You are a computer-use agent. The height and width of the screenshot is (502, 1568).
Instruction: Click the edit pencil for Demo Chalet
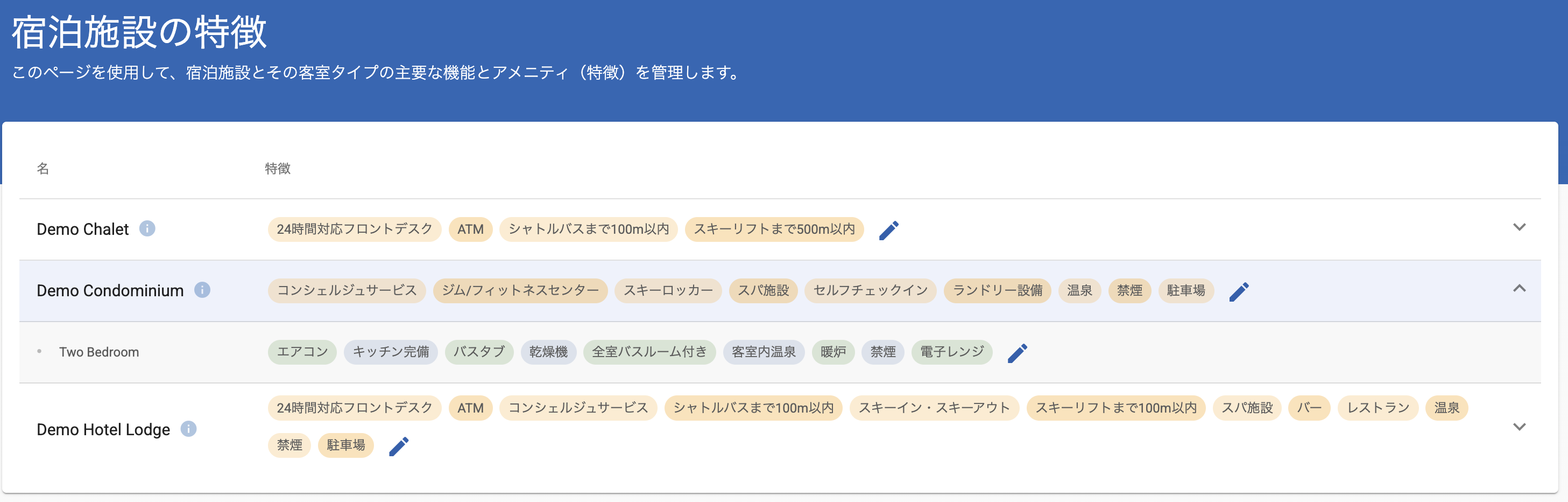889,231
